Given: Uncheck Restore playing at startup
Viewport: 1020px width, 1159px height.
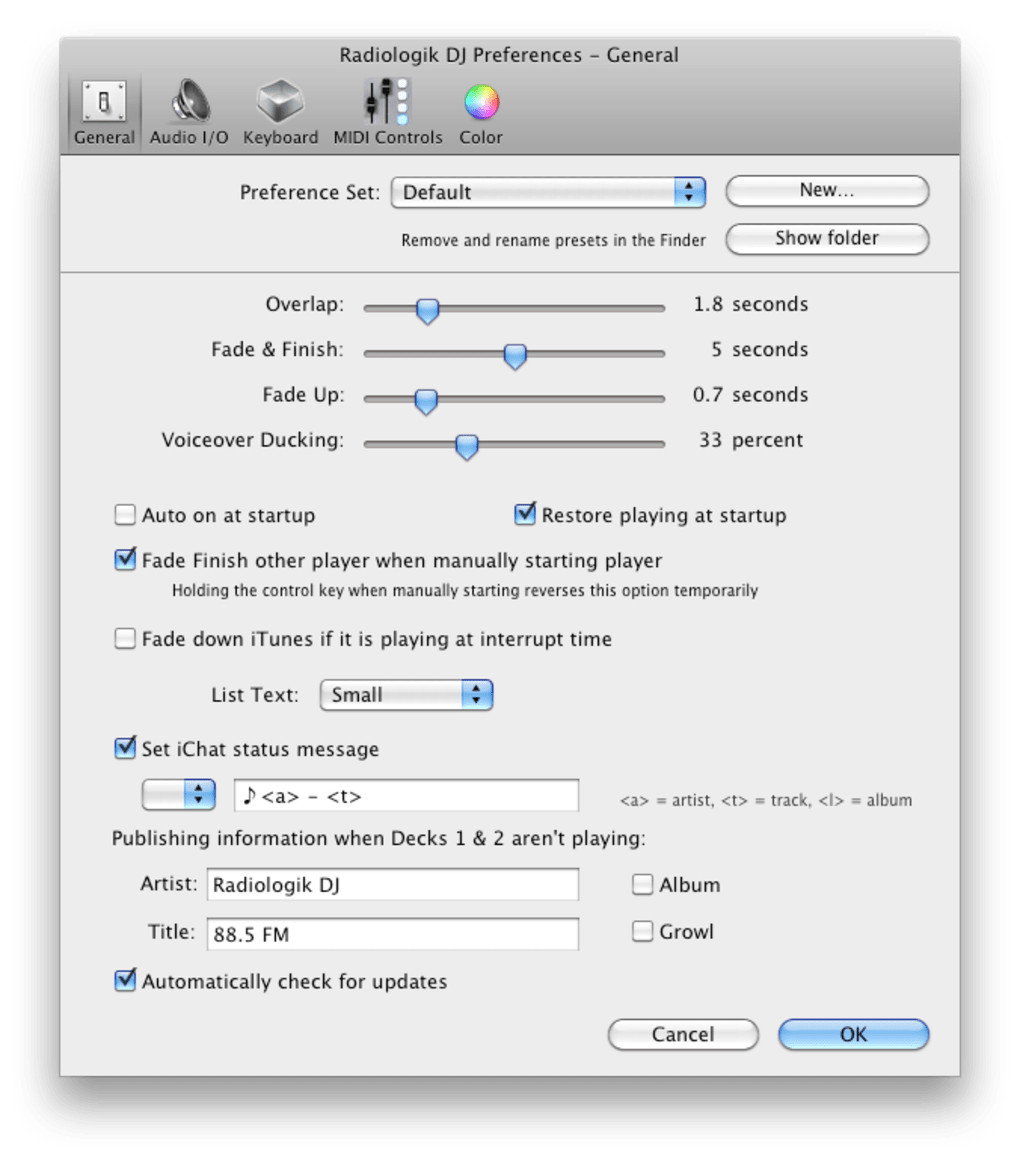Looking at the screenshot, I should coord(525,514).
